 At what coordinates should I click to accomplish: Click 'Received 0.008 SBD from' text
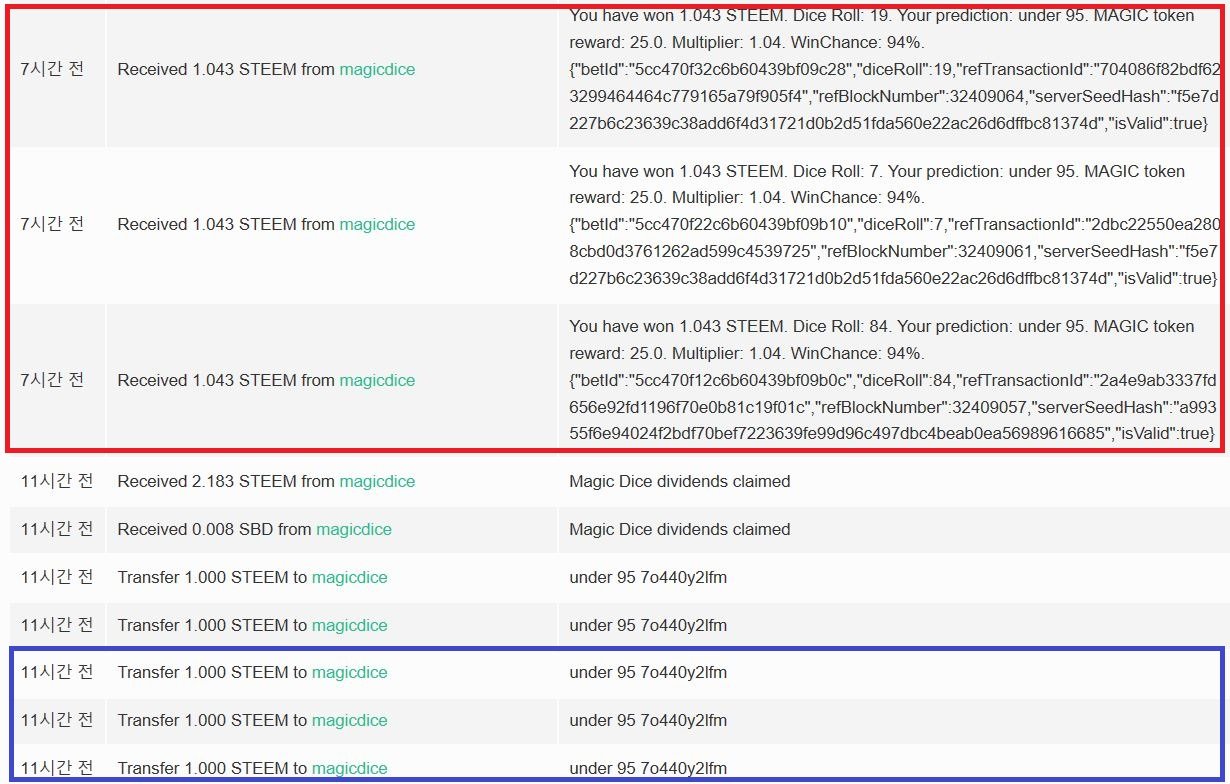[x=214, y=529]
